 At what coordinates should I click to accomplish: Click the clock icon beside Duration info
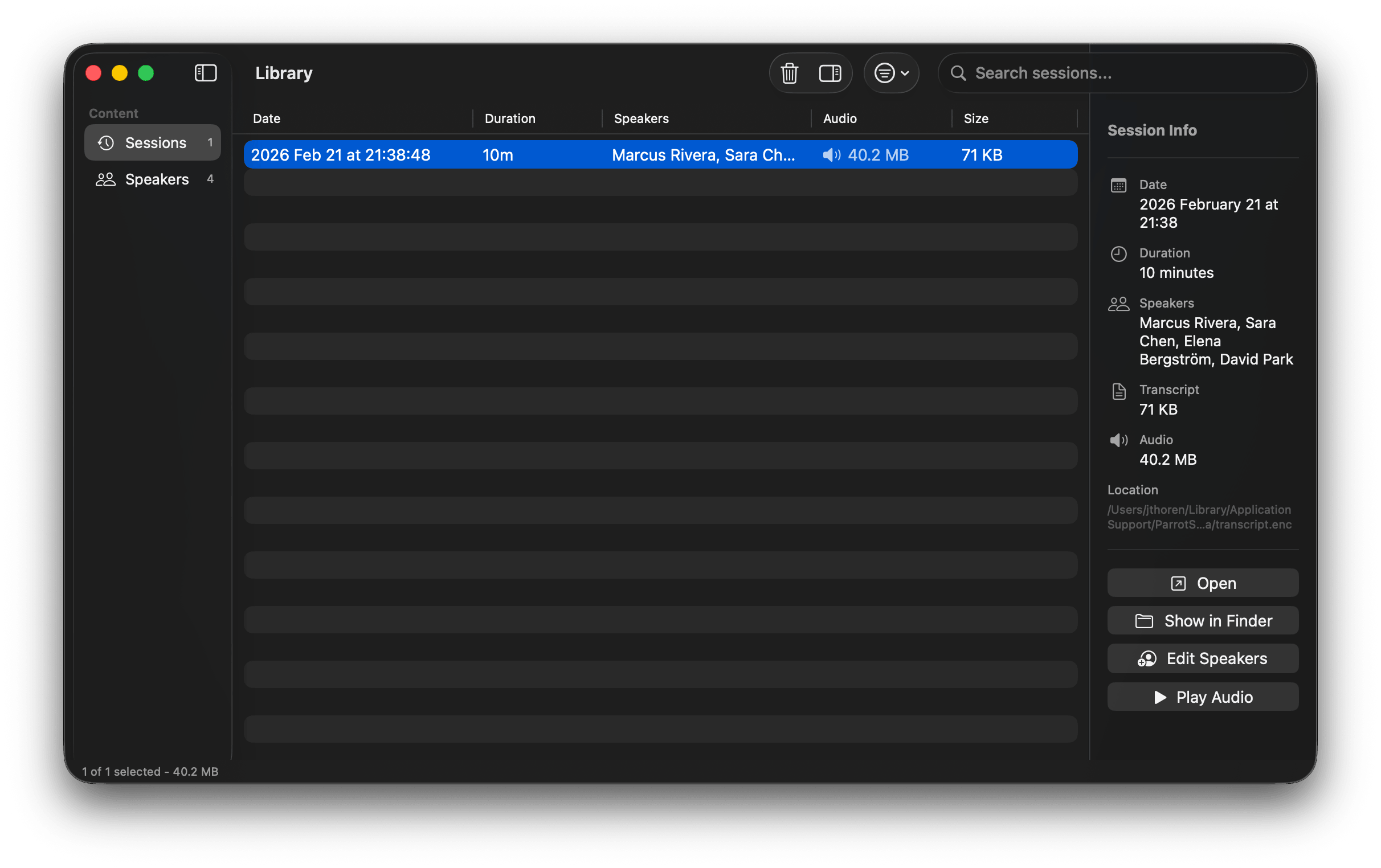[1119, 253]
